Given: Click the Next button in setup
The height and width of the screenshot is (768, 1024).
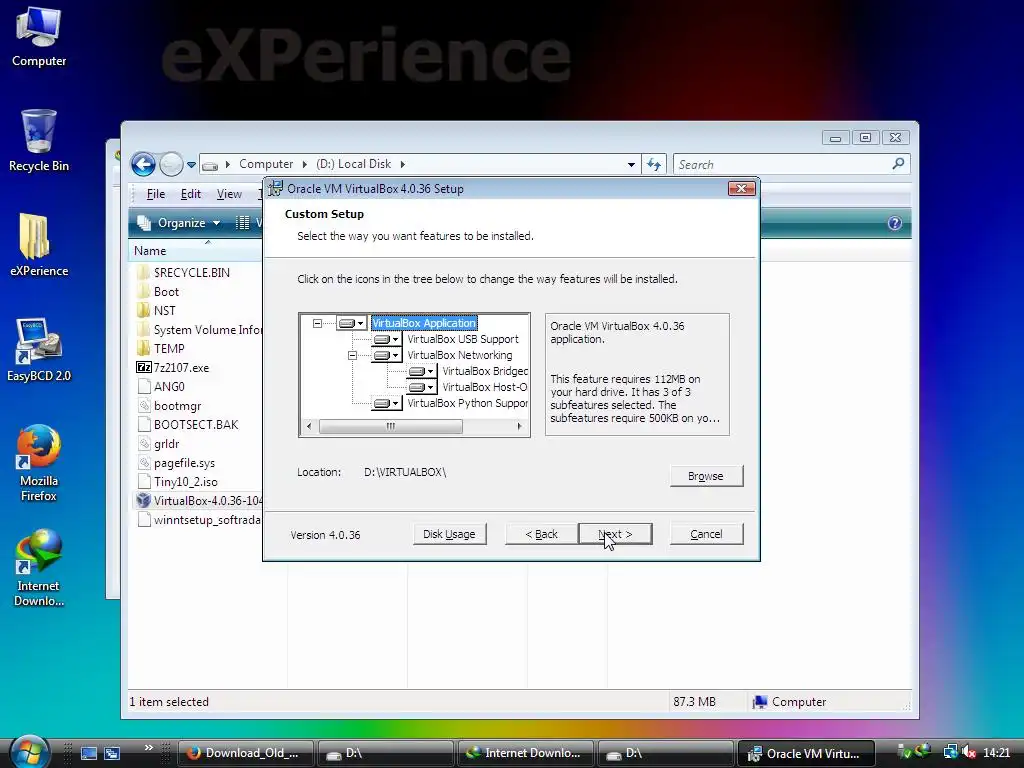Looking at the screenshot, I should pos(615,534).
